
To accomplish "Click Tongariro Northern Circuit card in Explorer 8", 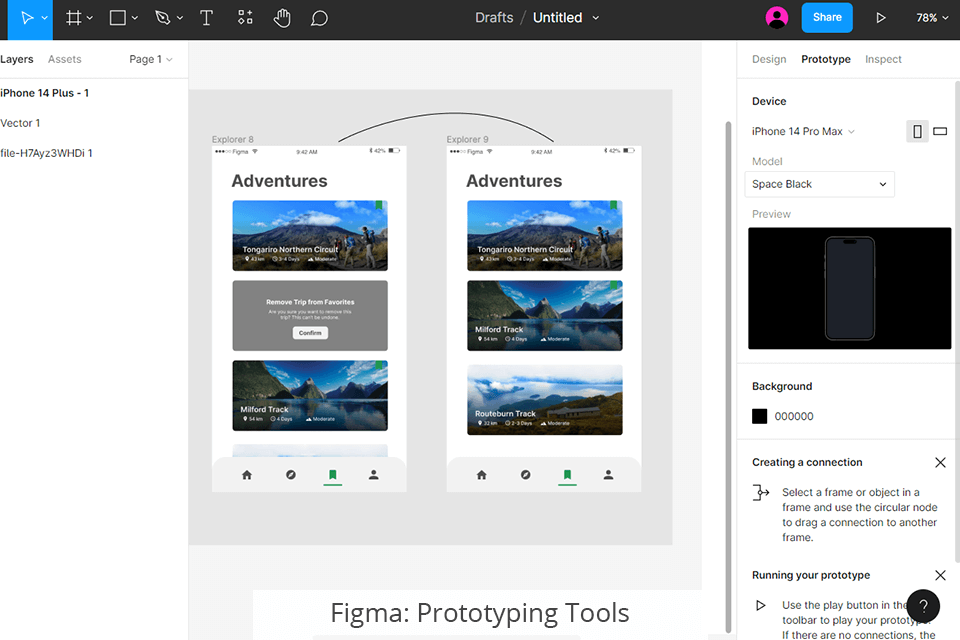I will pos(310,235).
